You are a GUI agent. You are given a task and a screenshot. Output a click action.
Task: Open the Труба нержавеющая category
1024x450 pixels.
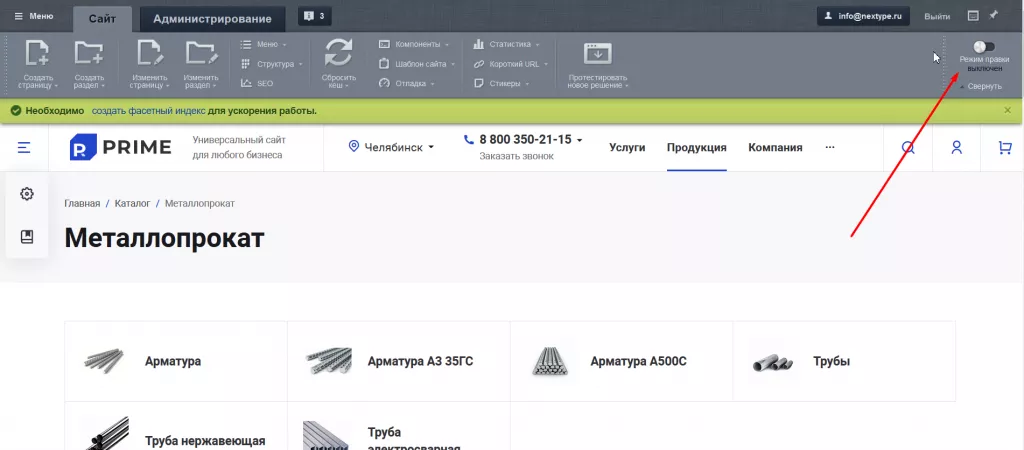tap(176, 426)
